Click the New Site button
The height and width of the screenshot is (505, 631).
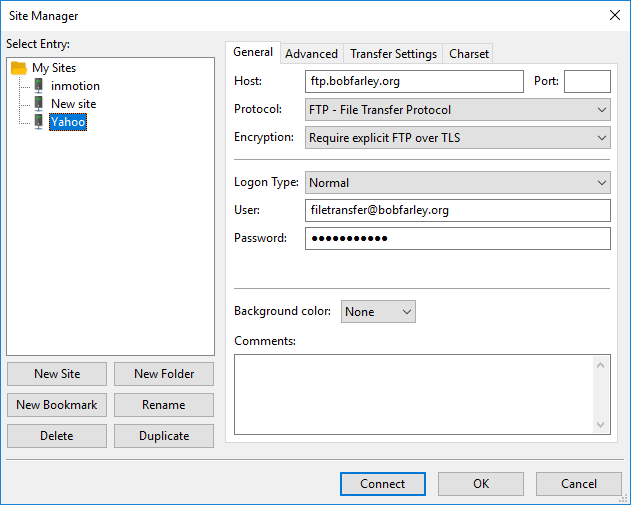(57, 374)
